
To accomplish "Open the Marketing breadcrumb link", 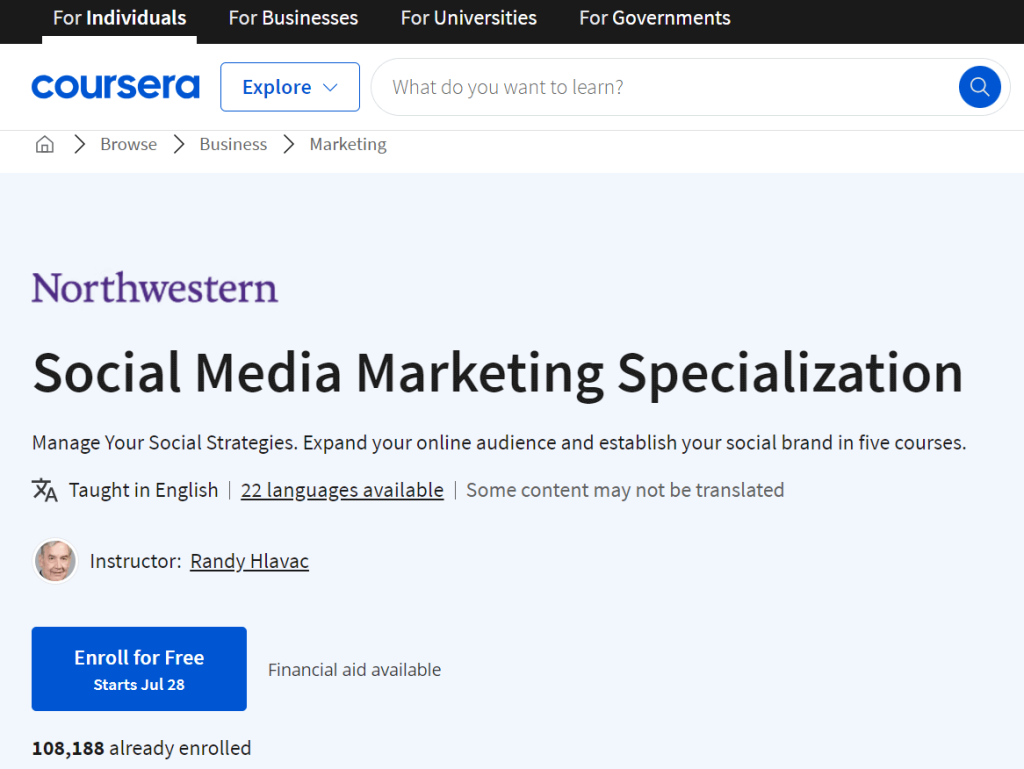I will pyautogui.click(x=348, y=145).
